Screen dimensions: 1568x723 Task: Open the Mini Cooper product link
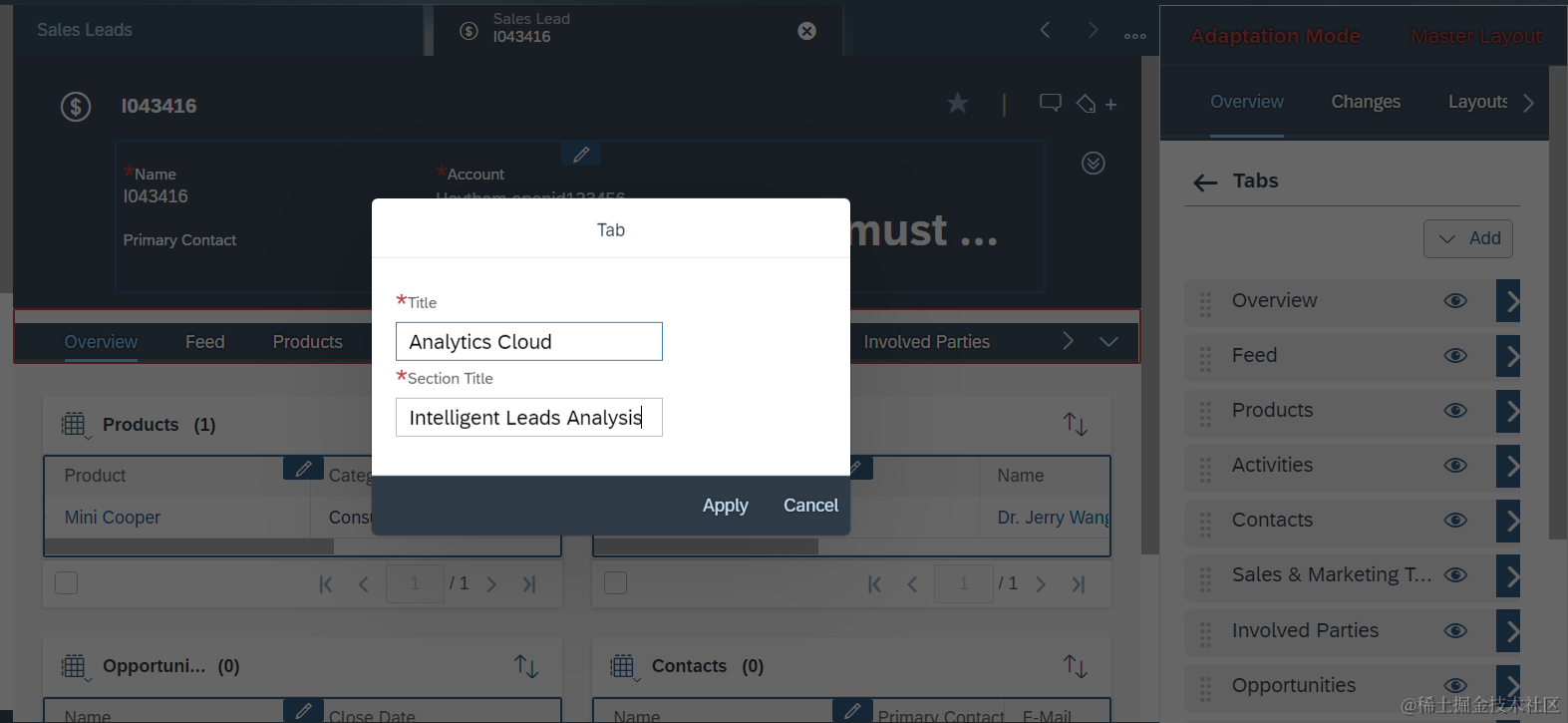(x=113, y=518)
